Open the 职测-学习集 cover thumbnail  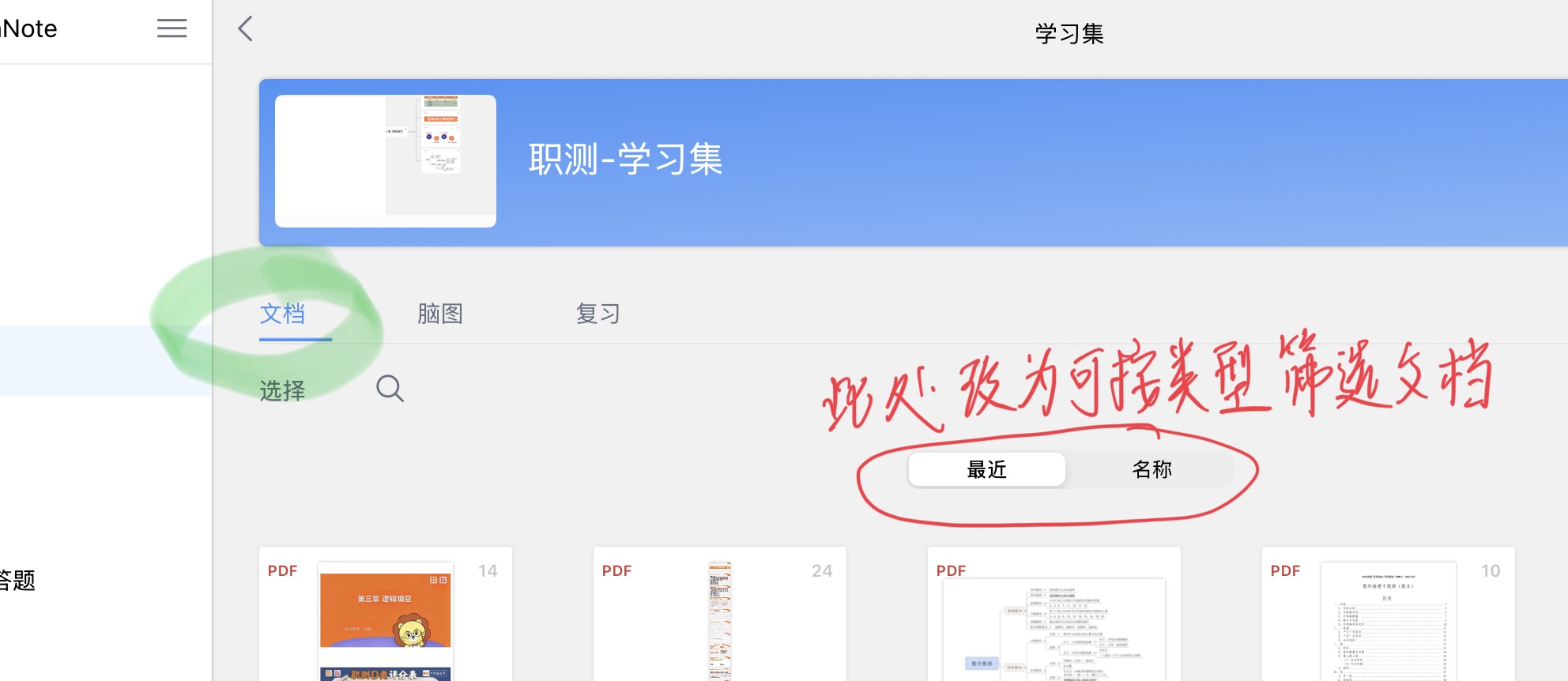(386, 161)
